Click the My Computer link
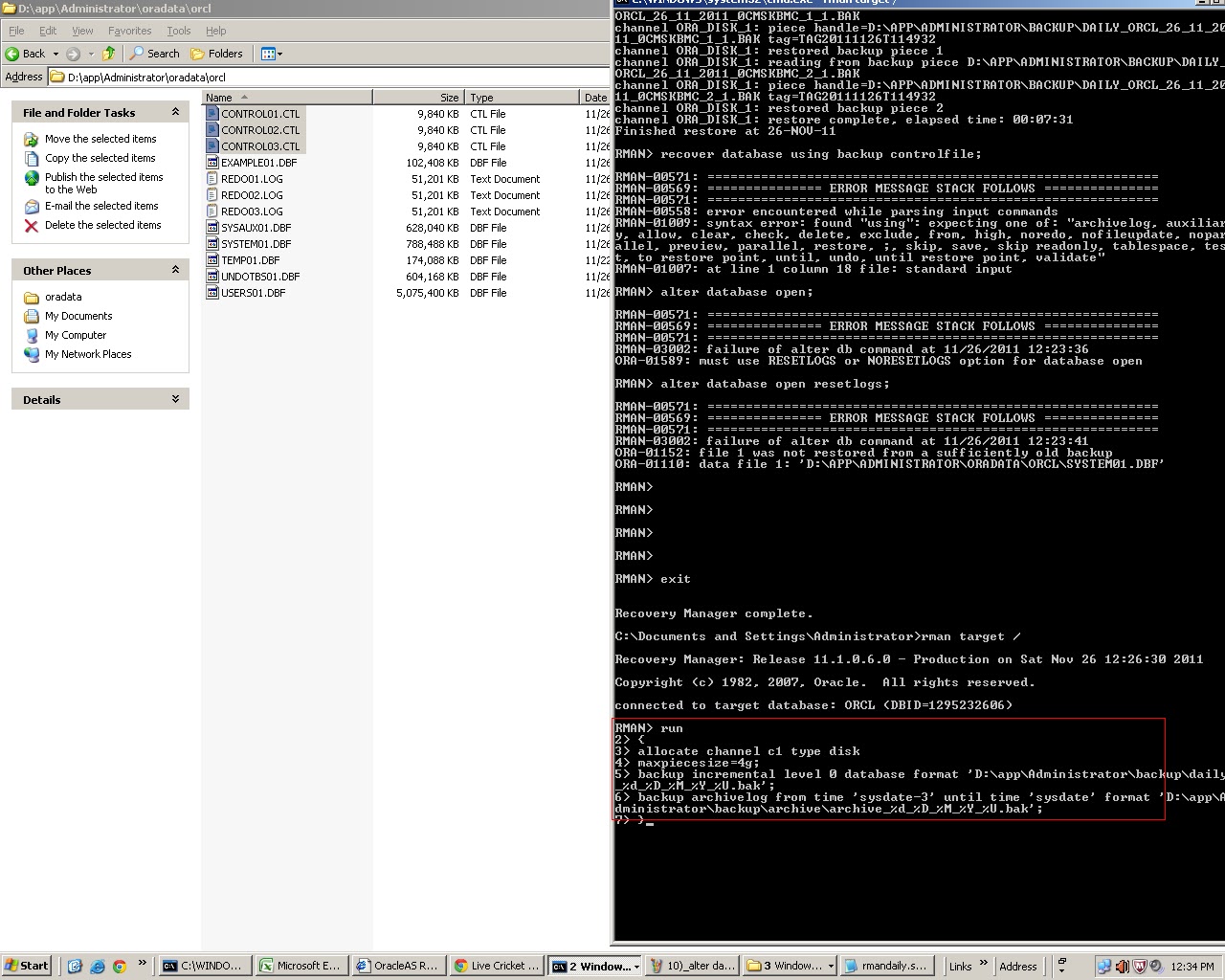Screen dimensions: 1225x980 [x=75, y=335]
